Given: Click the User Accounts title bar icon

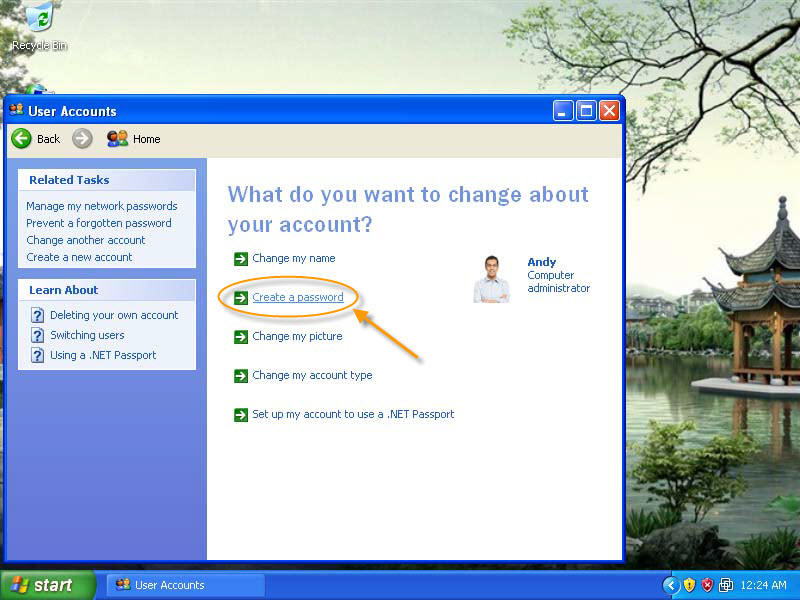Looking at the screenshot, I should point(16,110).
